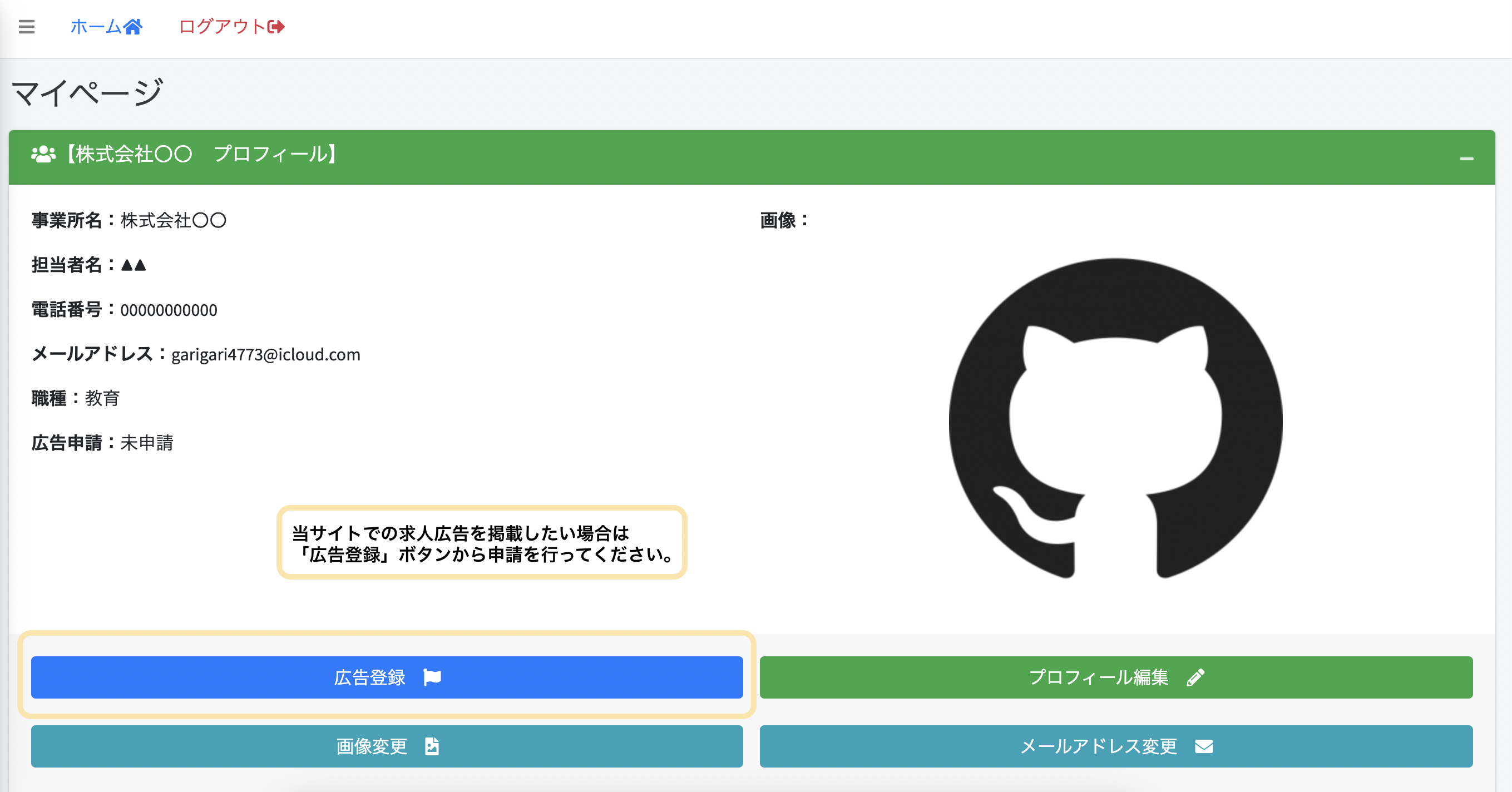Click the pencil icon on プロフィール編集
The width and height of the screenshot is (1512, 792).
(1194, 677)
